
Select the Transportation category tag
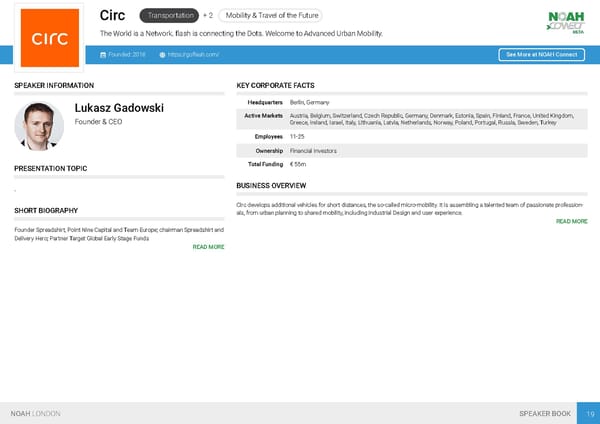click(x=169, y=16)
